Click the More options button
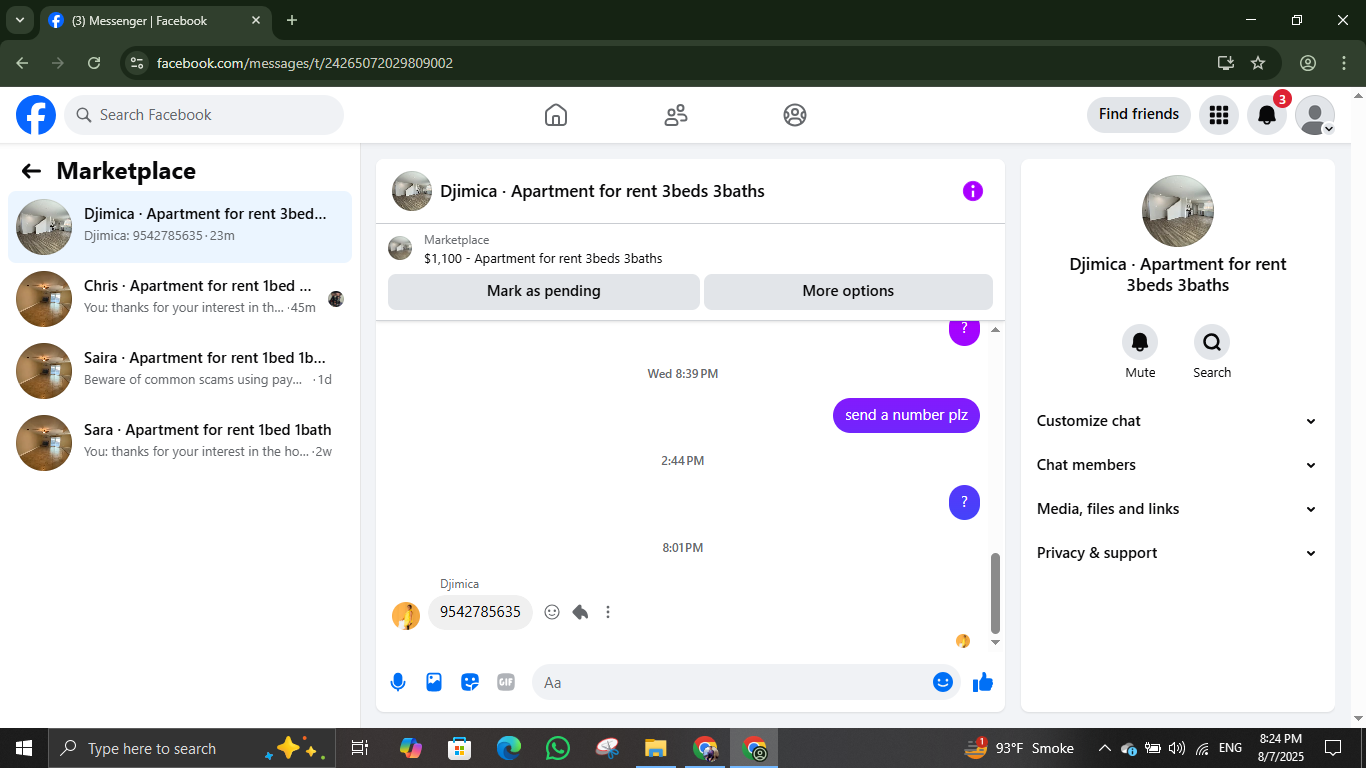This screenshot has height=768, width=1366. (x=848, y=291)
